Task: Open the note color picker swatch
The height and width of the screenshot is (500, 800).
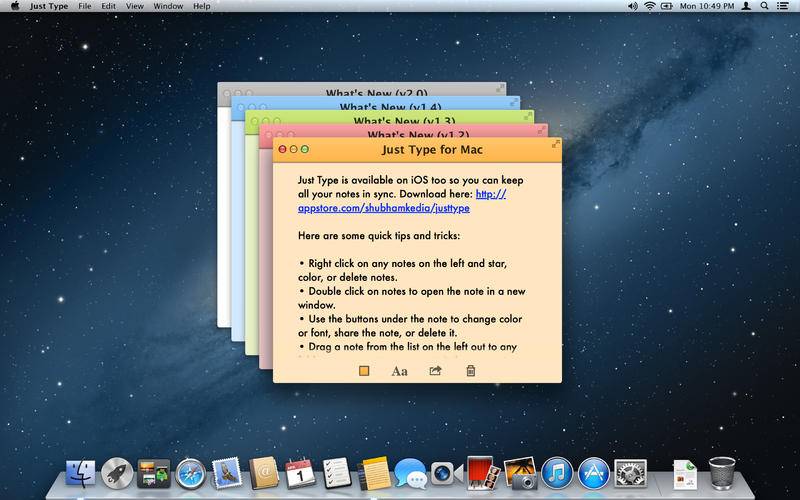Action: pos(364,371)
